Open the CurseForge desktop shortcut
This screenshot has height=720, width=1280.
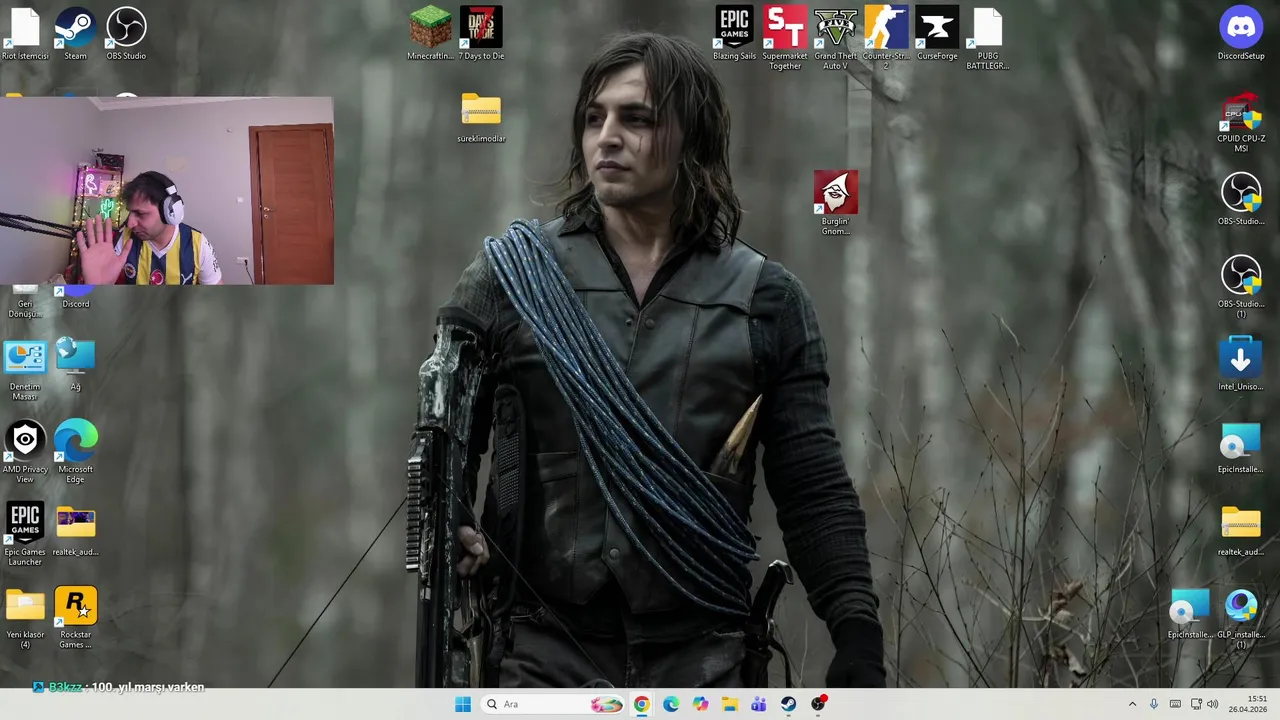[x=937, y=34]
